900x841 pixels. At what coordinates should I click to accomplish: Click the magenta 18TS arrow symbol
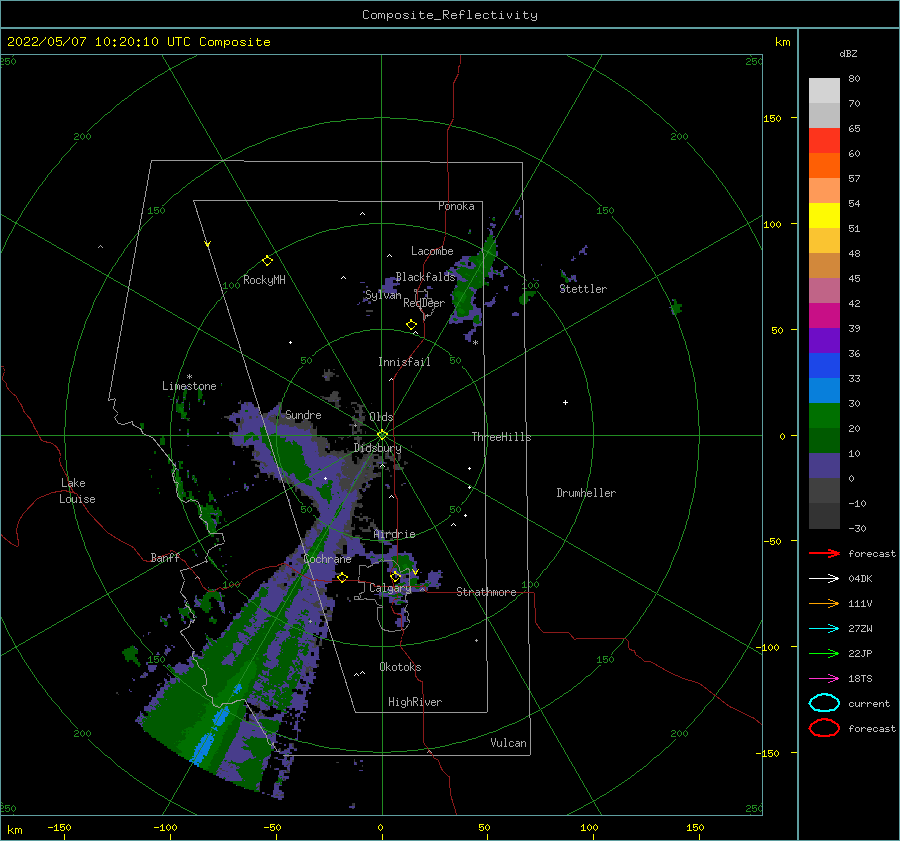(x=824, y=679)
